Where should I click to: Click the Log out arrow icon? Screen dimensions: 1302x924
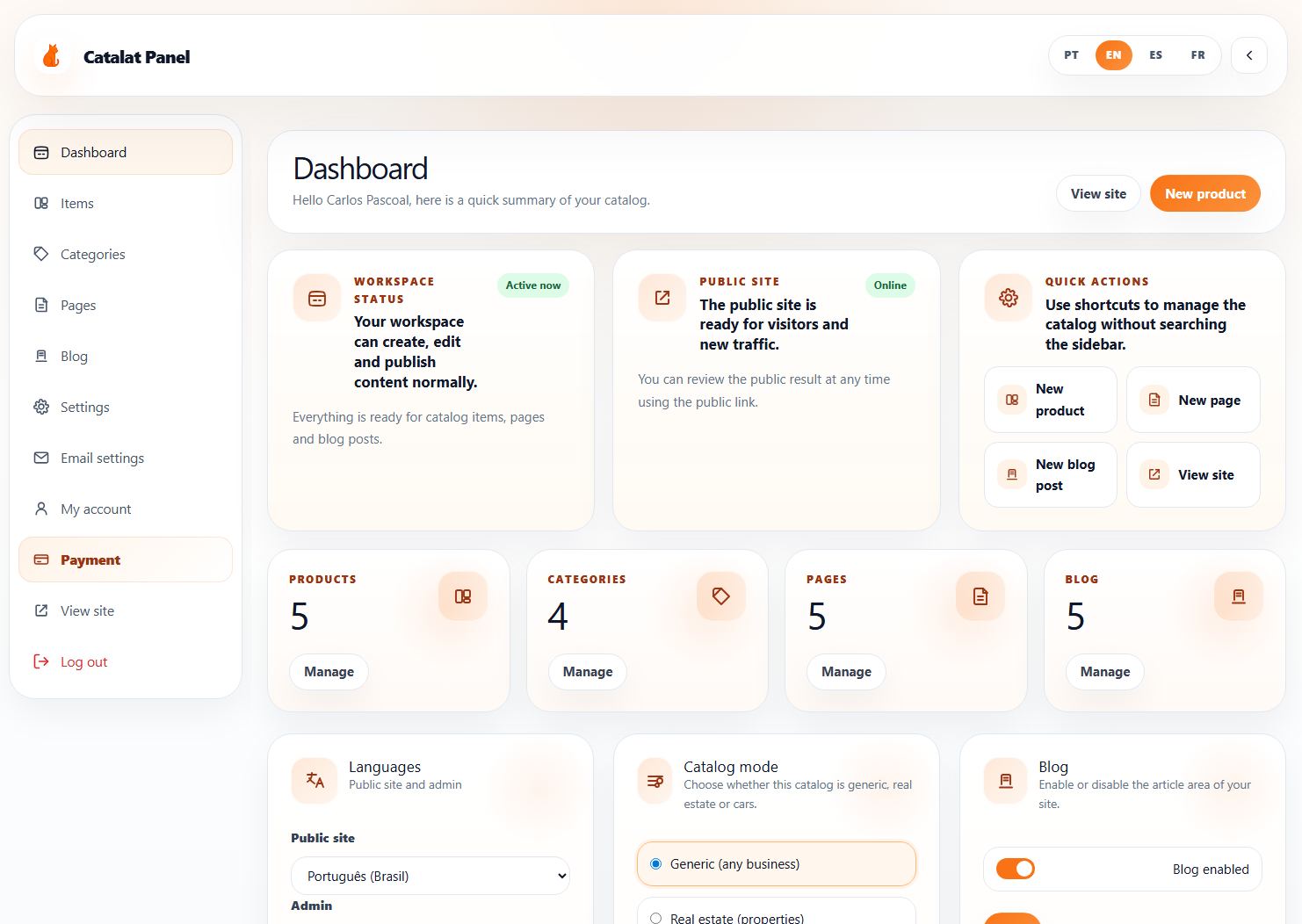coord(41,661)
